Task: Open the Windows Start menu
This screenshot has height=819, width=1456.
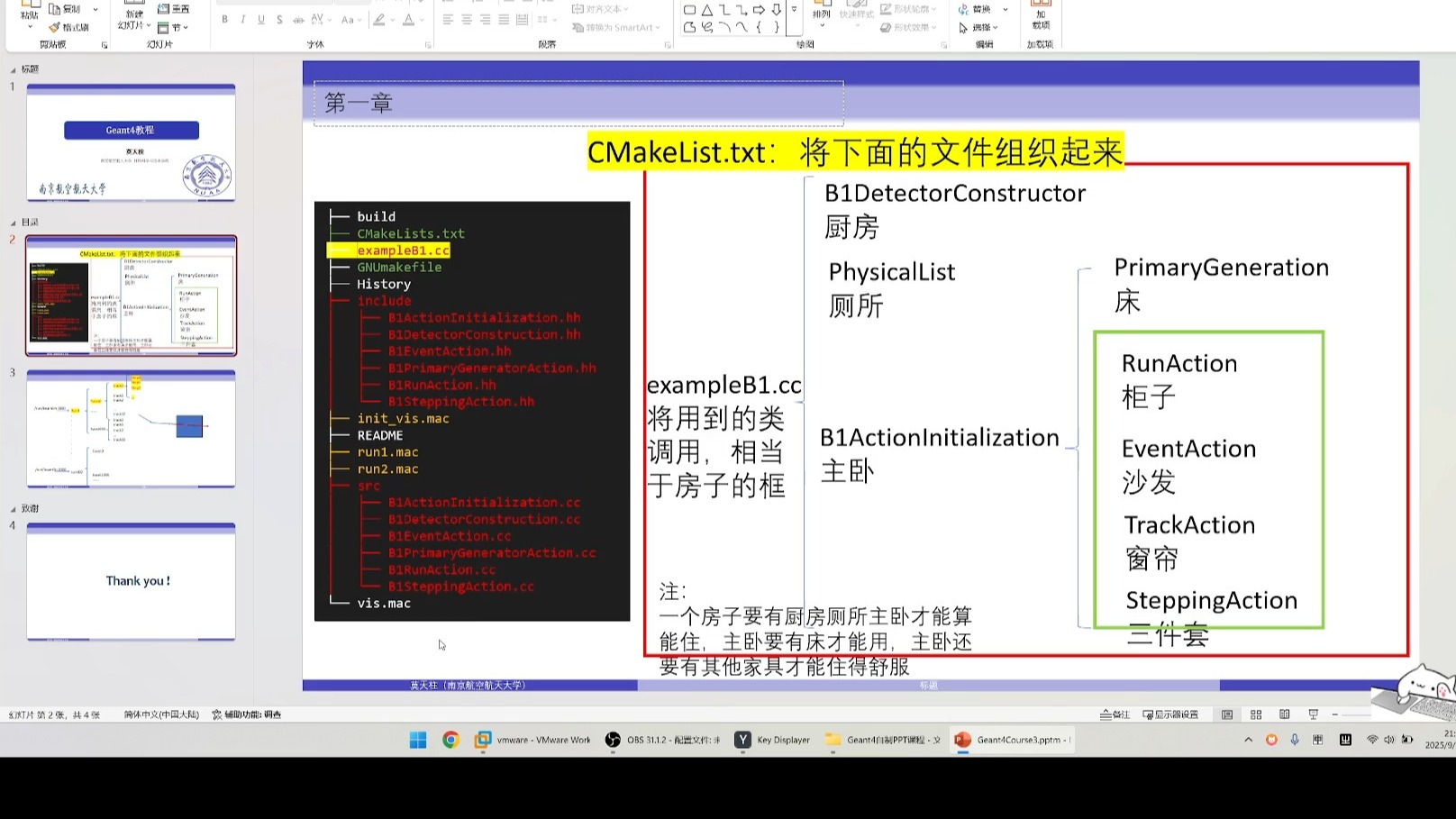Action: point(418,741)
